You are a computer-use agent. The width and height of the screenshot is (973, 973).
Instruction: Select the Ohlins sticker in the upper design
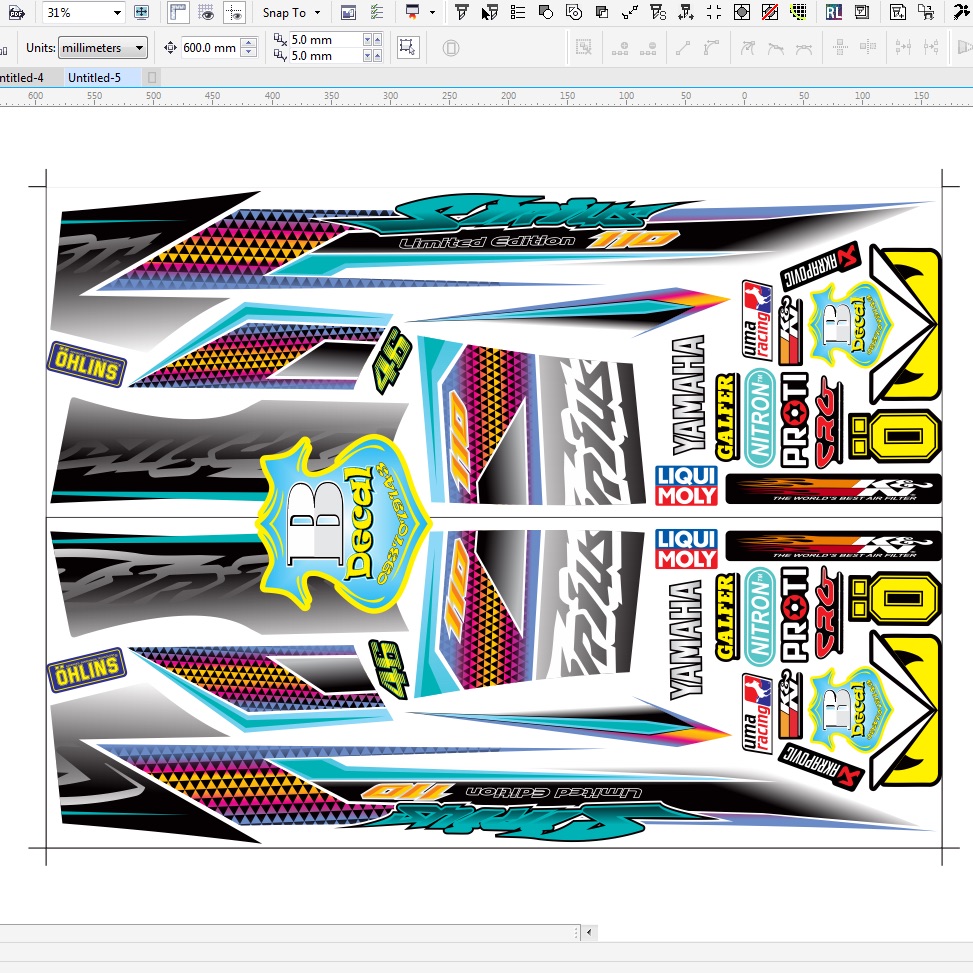pos(87,365)
